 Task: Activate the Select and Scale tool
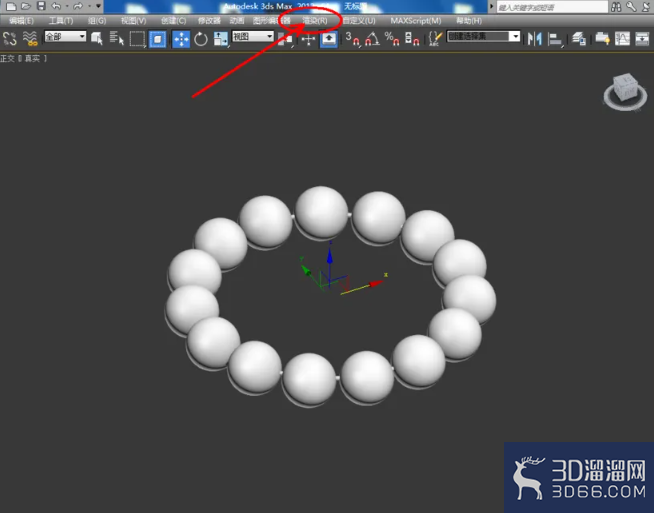click(x=221, y=39)
